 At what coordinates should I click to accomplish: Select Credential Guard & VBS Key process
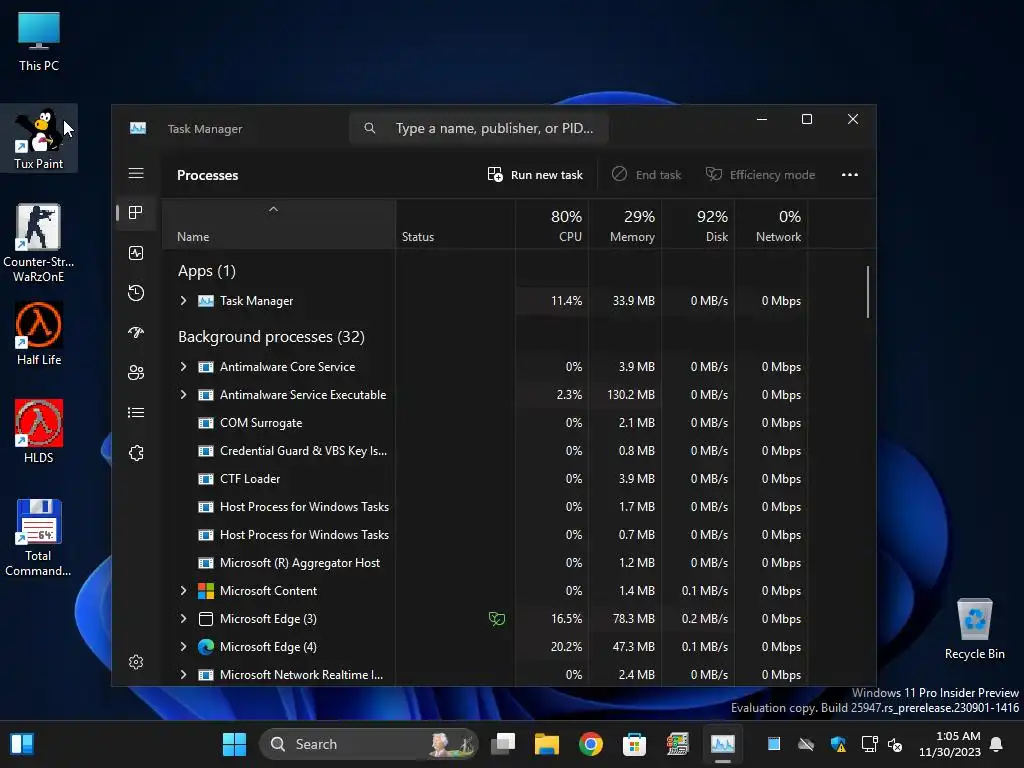tap(485, 451)
